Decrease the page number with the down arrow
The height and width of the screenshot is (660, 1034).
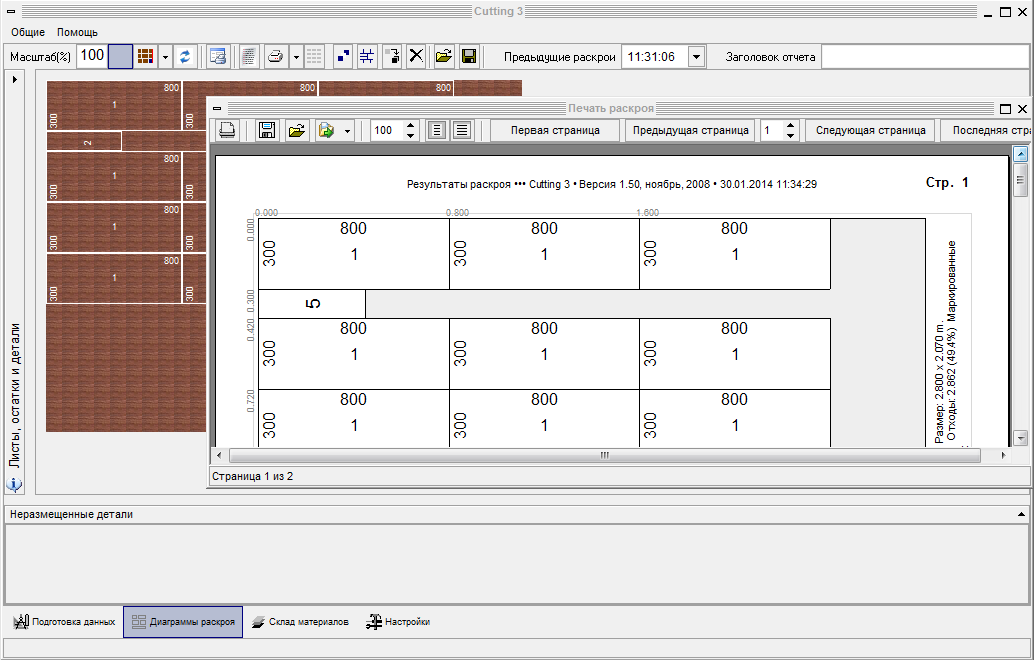click(x=791, y=136)
